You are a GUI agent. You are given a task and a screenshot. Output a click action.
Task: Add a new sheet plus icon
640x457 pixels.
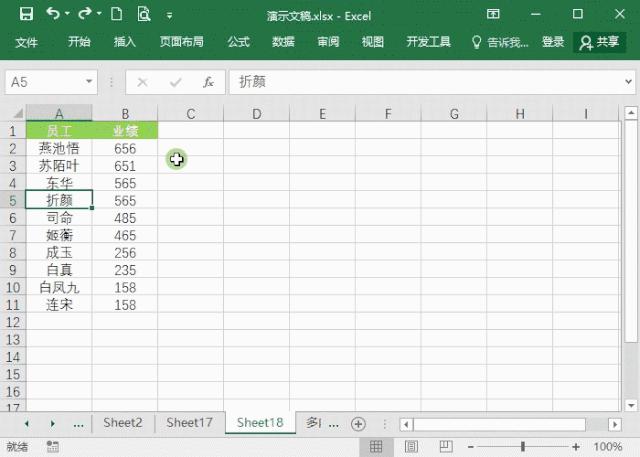(358, 424)
